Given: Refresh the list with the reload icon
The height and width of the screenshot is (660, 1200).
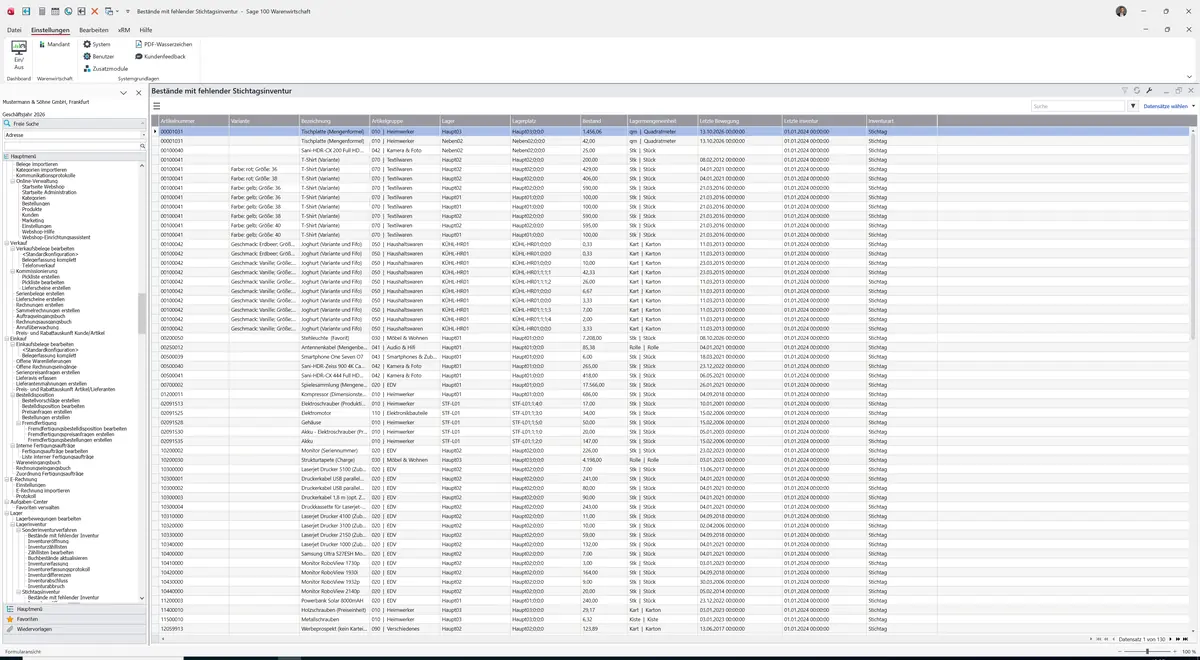Looking at the screenshot, I should [1137, 91].
